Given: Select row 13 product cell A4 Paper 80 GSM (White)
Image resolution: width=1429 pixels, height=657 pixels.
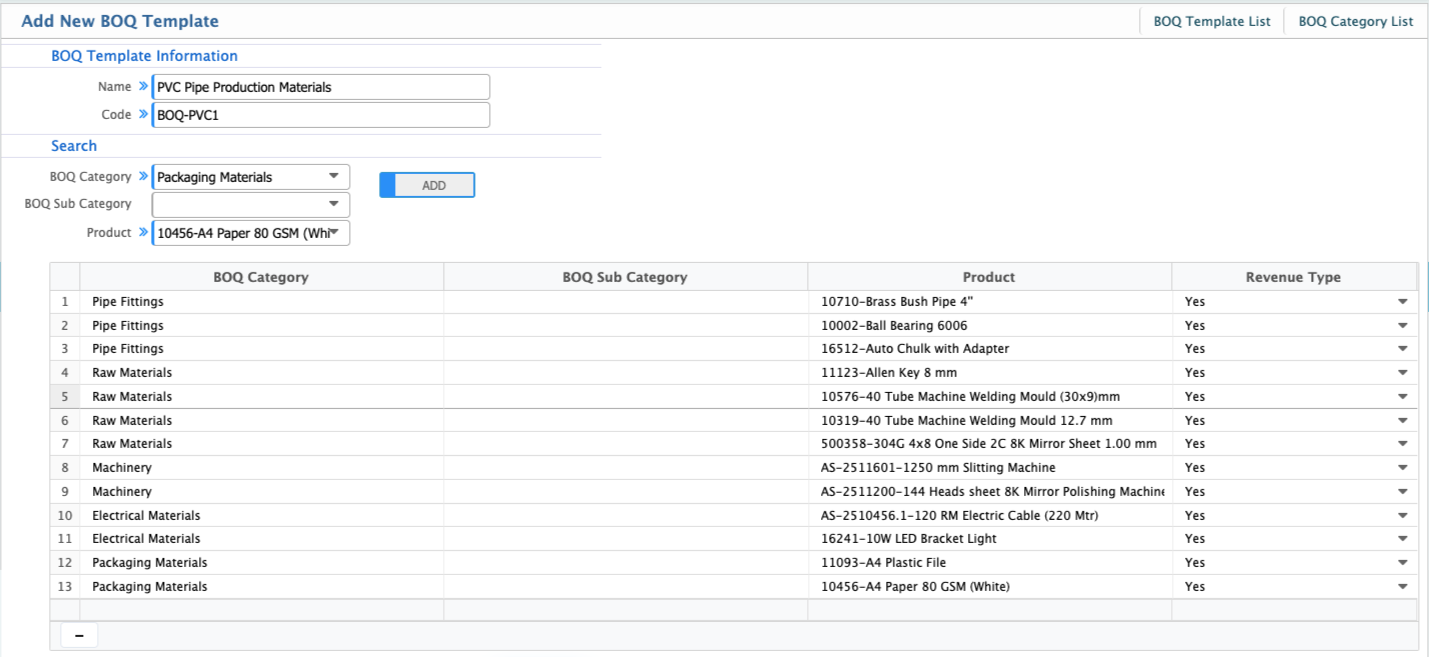Looking at the screenshot, I should tap(989, 587).
